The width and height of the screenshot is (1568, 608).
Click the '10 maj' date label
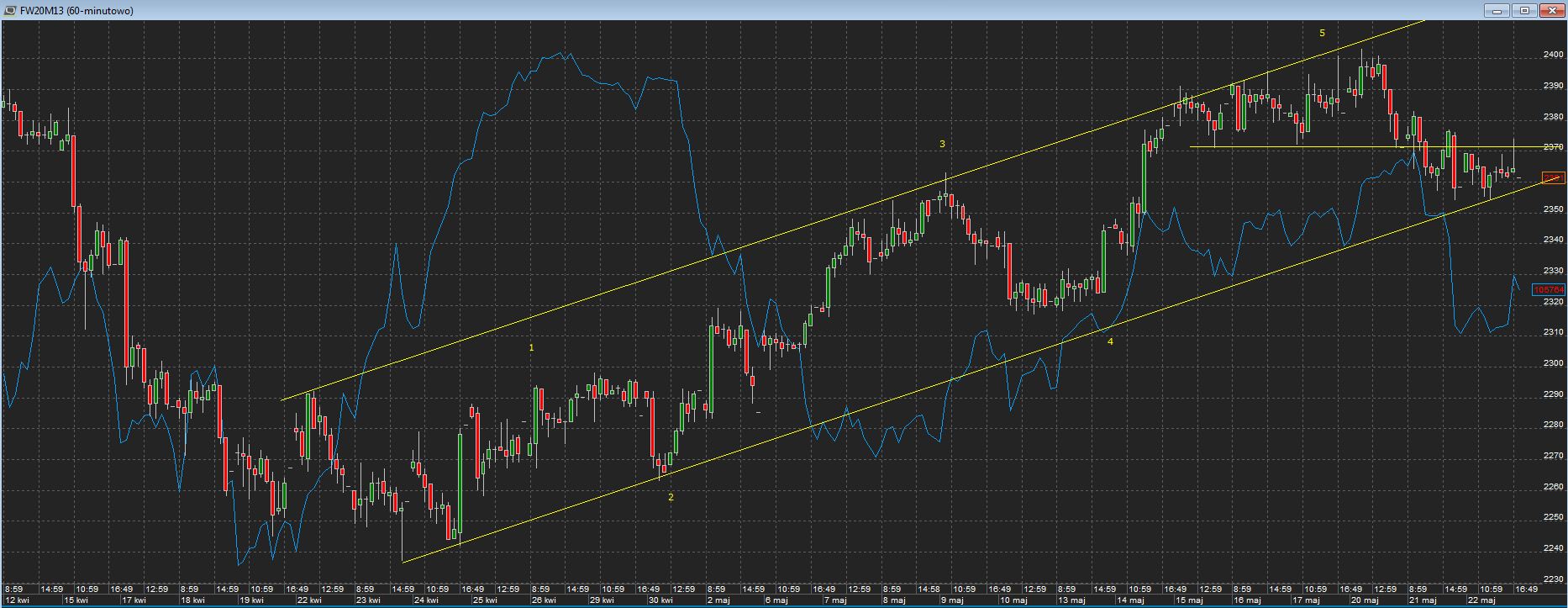click(x=1013, y=600)
